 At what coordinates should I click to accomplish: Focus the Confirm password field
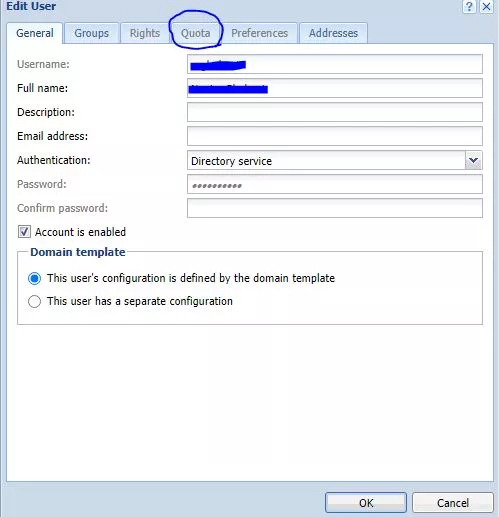(x=335, y=208)
